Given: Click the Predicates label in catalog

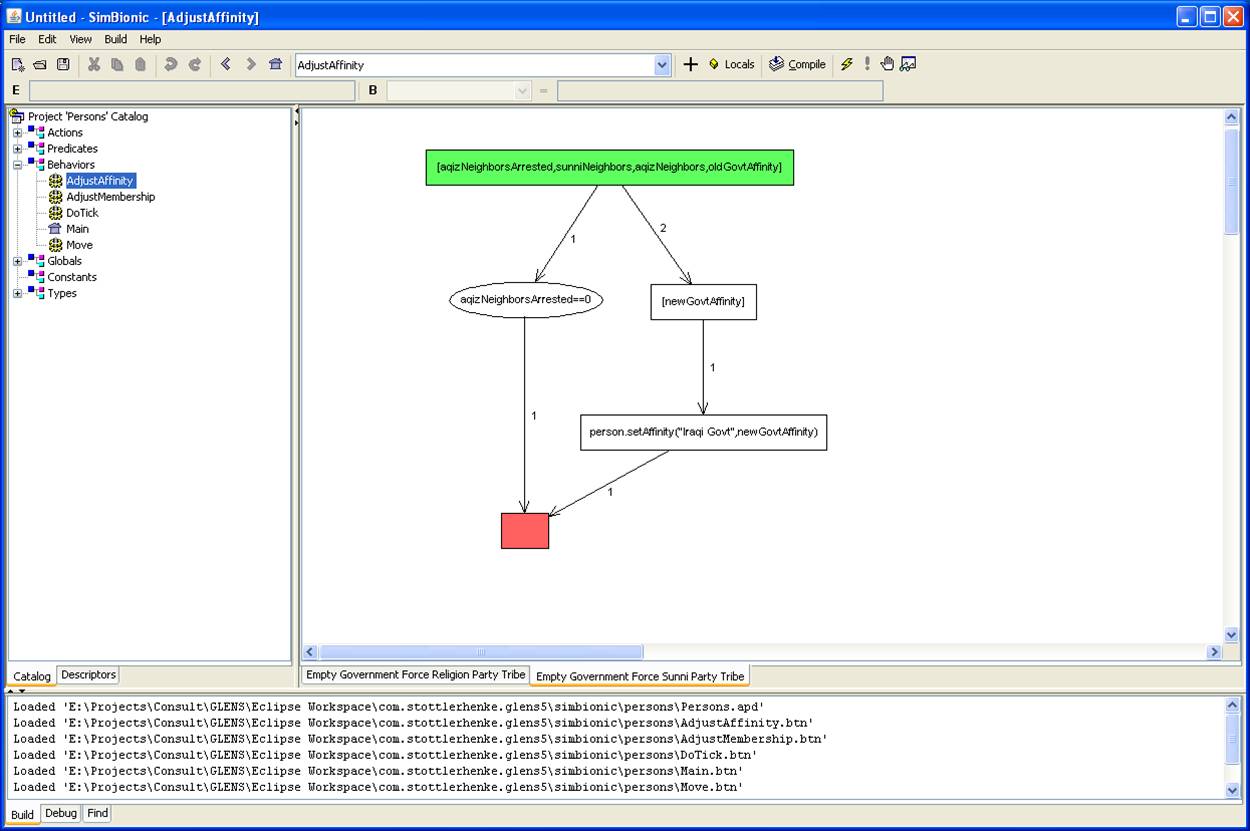Looking at the screenshot, I should pos(72,149).
